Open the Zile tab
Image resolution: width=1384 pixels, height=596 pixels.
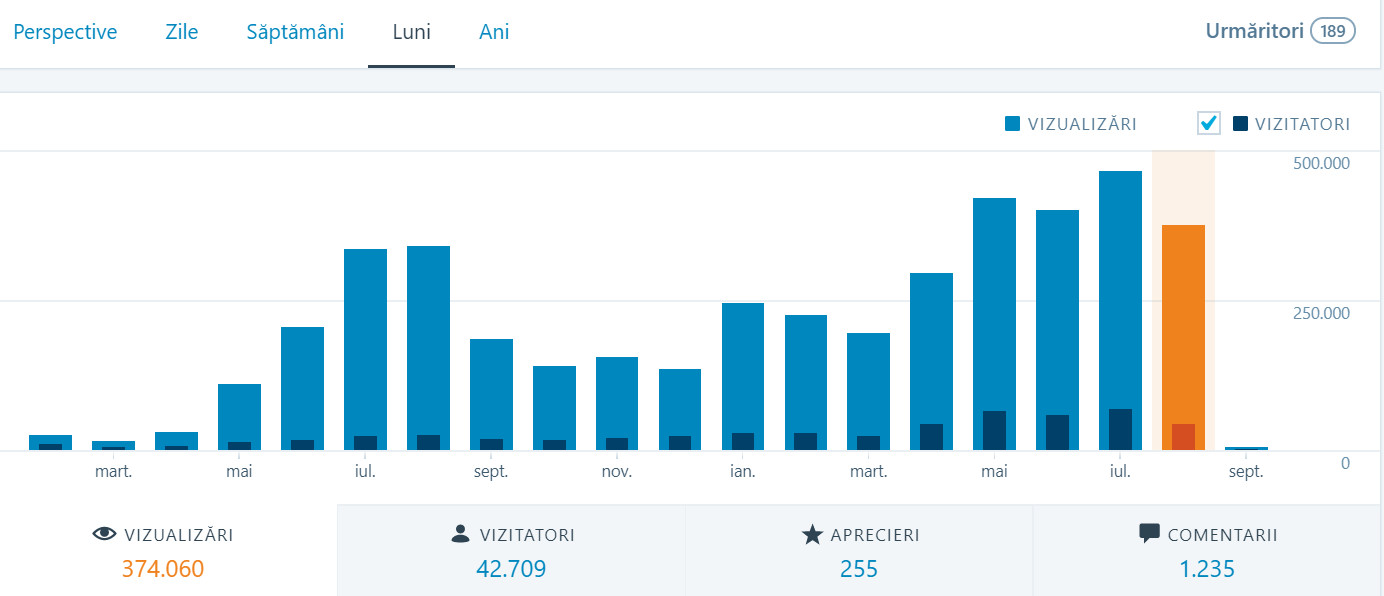(x=182, y=32)
